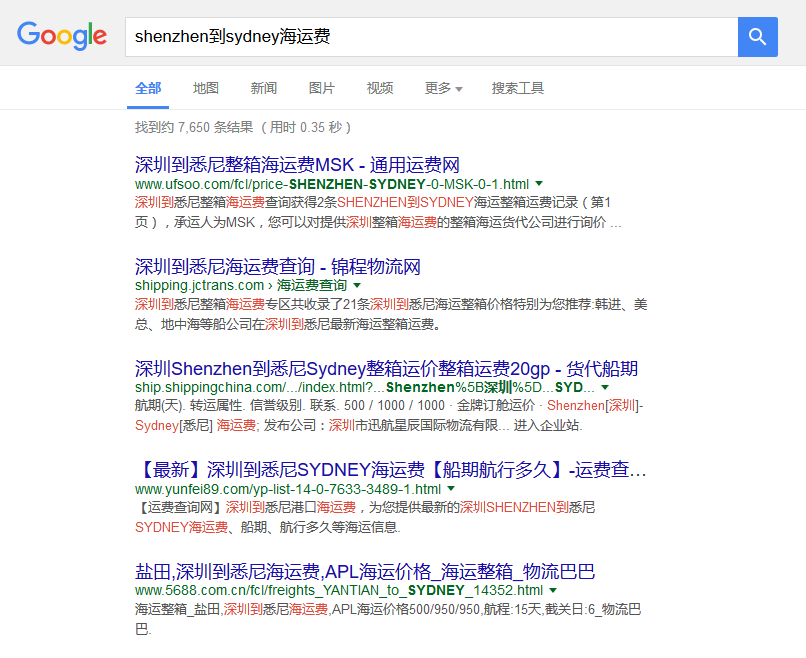The image size is (806, 658).
Task: Switch to the 新闻 tab
Action: click(264, 88)
